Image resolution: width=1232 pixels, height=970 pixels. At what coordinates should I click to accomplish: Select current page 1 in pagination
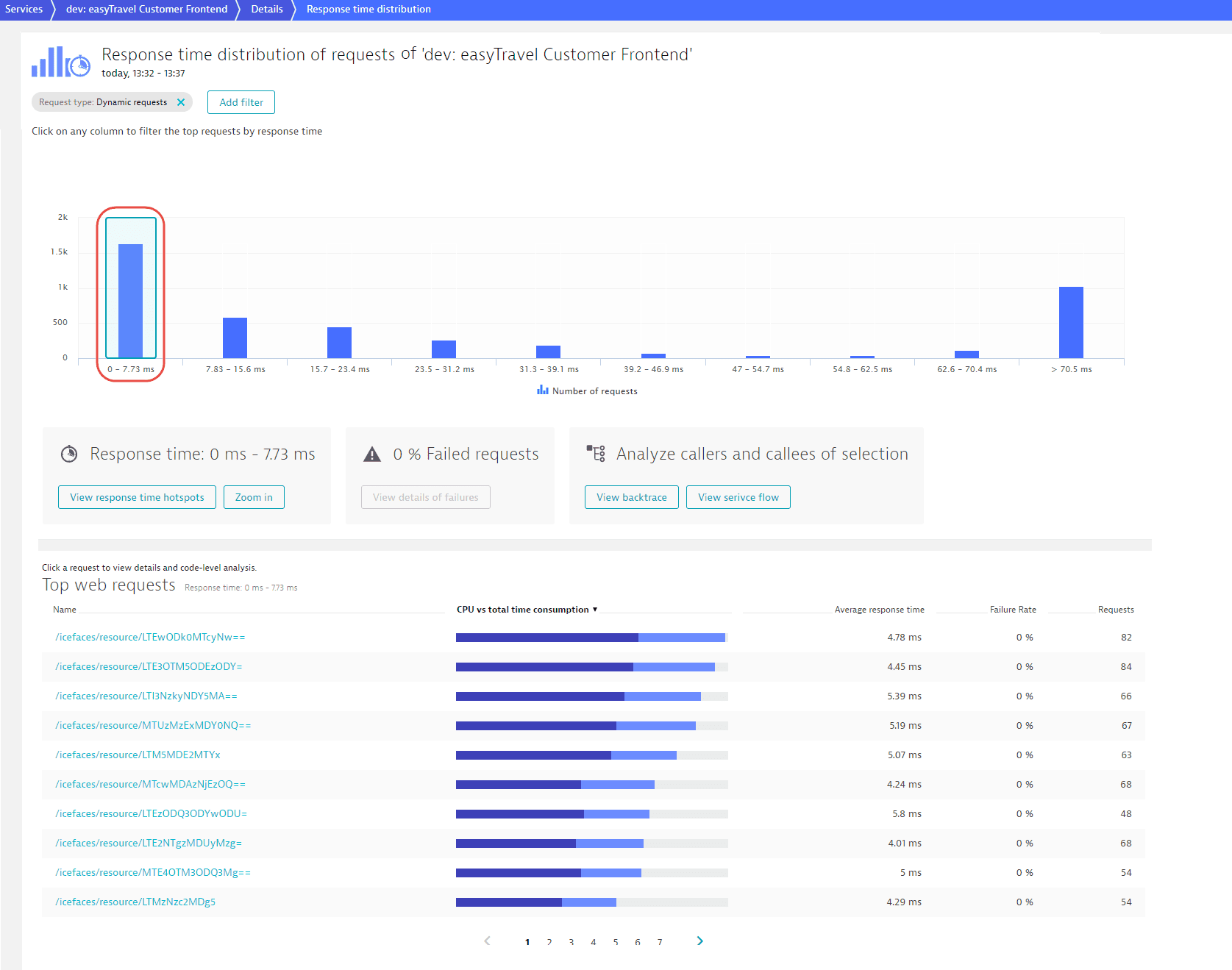click(527, 942)
